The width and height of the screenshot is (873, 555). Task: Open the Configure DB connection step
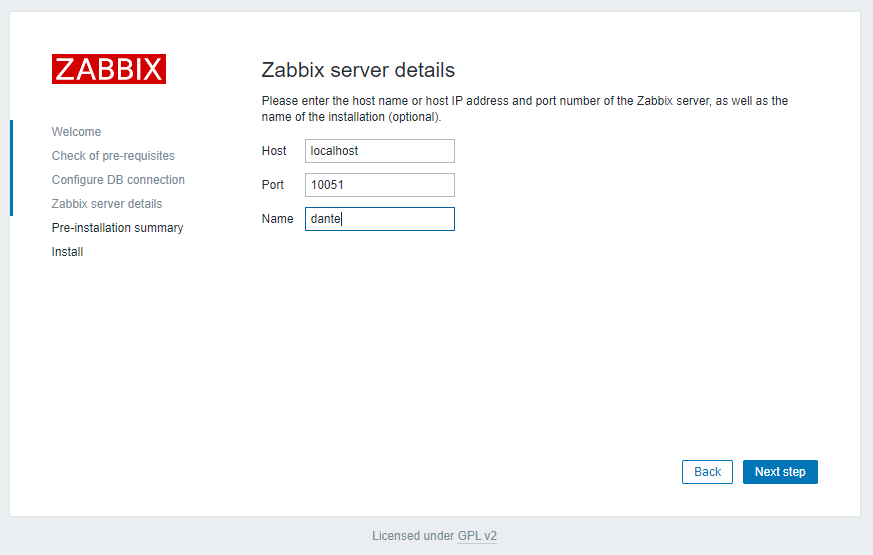click(x=118, y=180)
